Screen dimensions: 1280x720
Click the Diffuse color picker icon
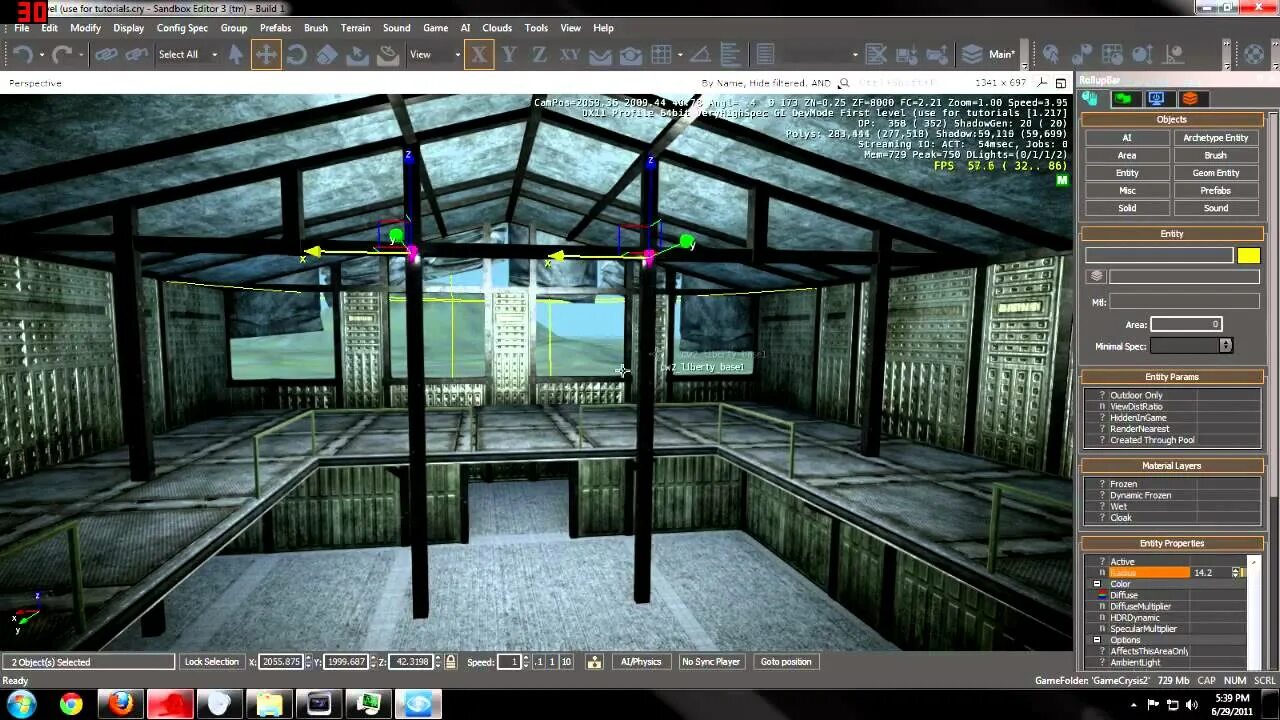(x=1102, y=595)
